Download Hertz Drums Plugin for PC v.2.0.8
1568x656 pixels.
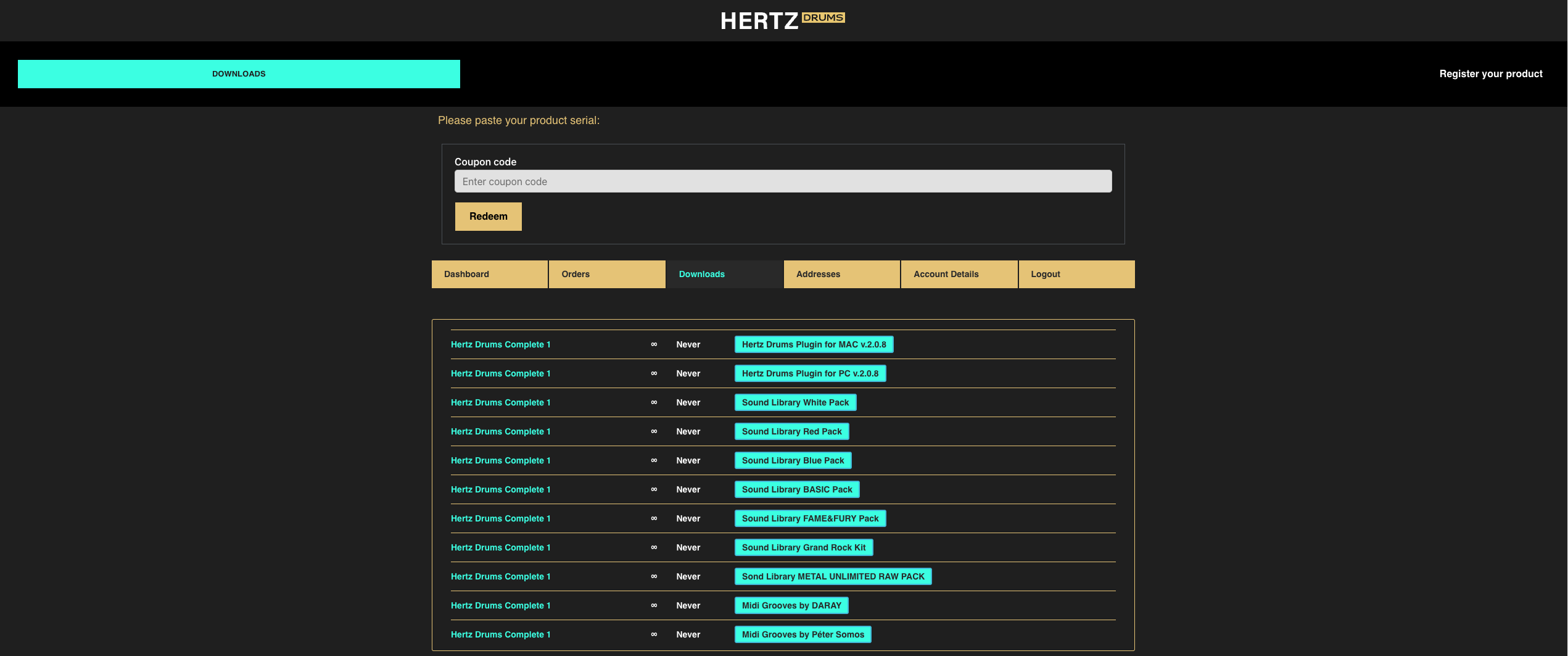[x=810, y=373]
